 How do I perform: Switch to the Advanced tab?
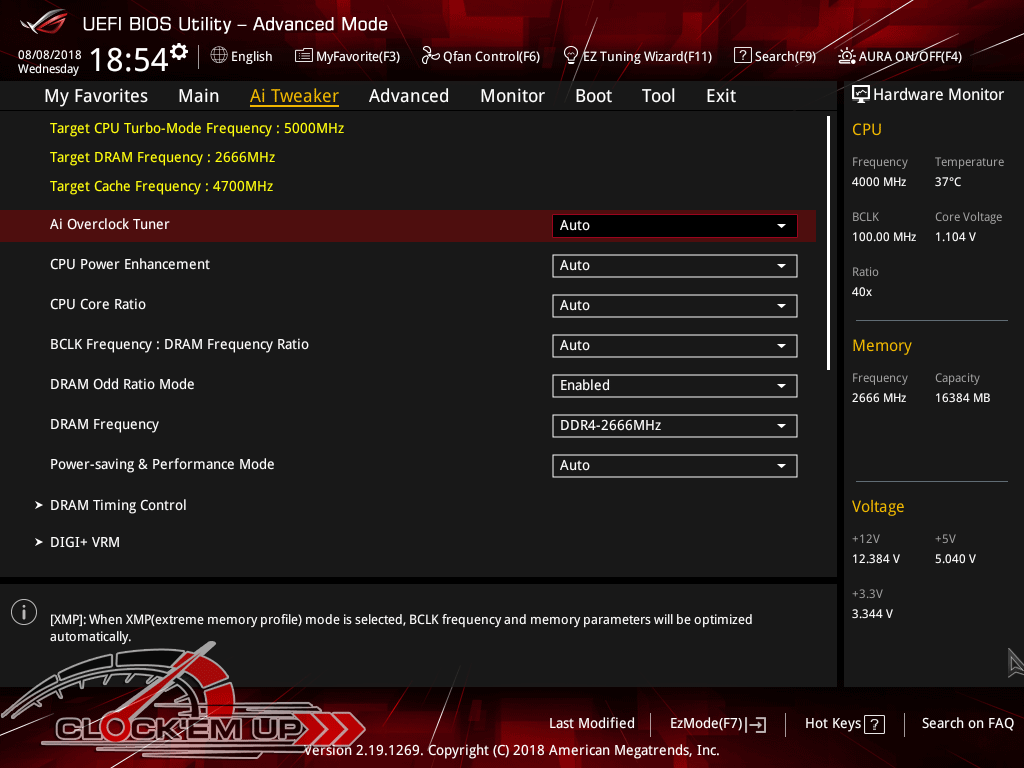coord(408,96)
